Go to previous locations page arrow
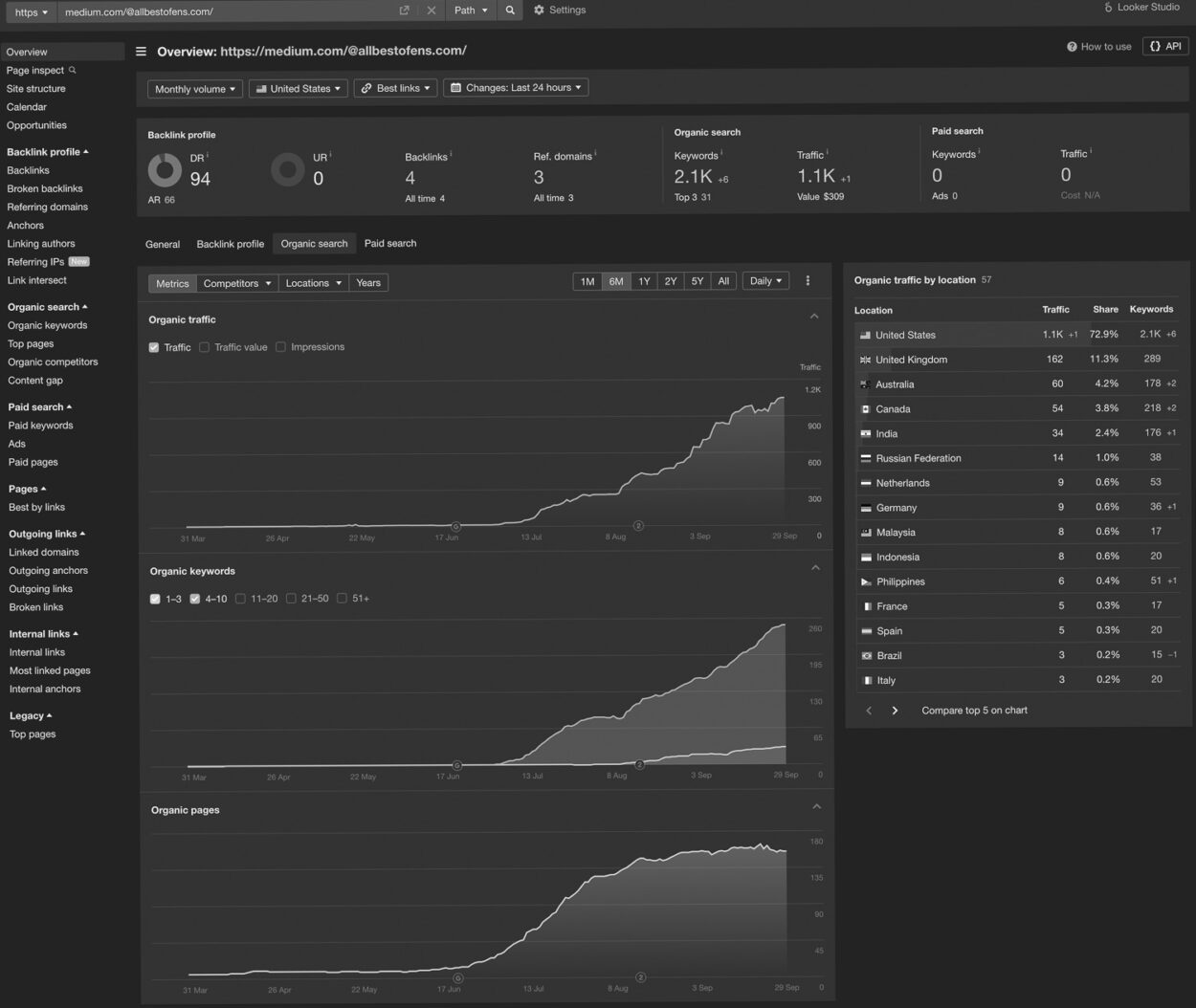1196x1008 pixels. (x=869, y=711)
